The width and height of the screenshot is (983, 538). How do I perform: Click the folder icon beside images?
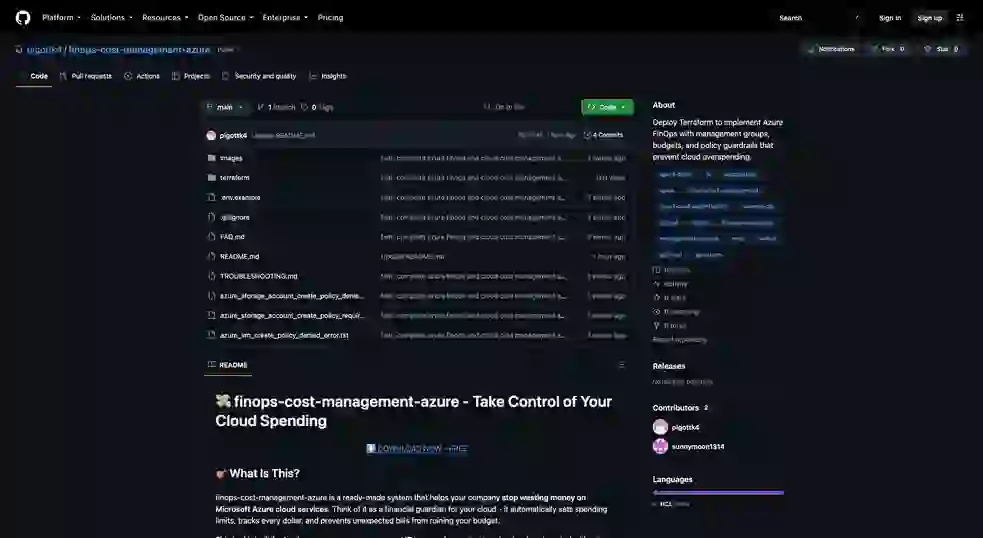coord(211,158)
